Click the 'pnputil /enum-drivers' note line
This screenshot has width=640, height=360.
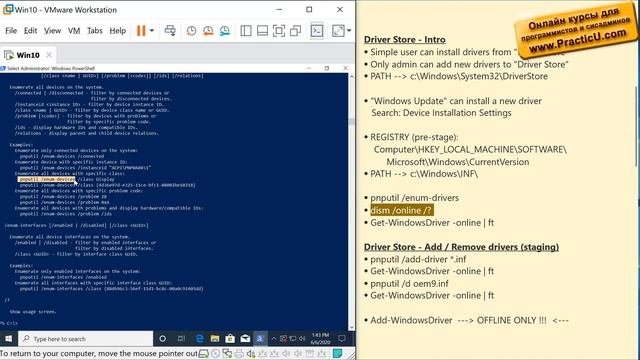pos(414,198)
